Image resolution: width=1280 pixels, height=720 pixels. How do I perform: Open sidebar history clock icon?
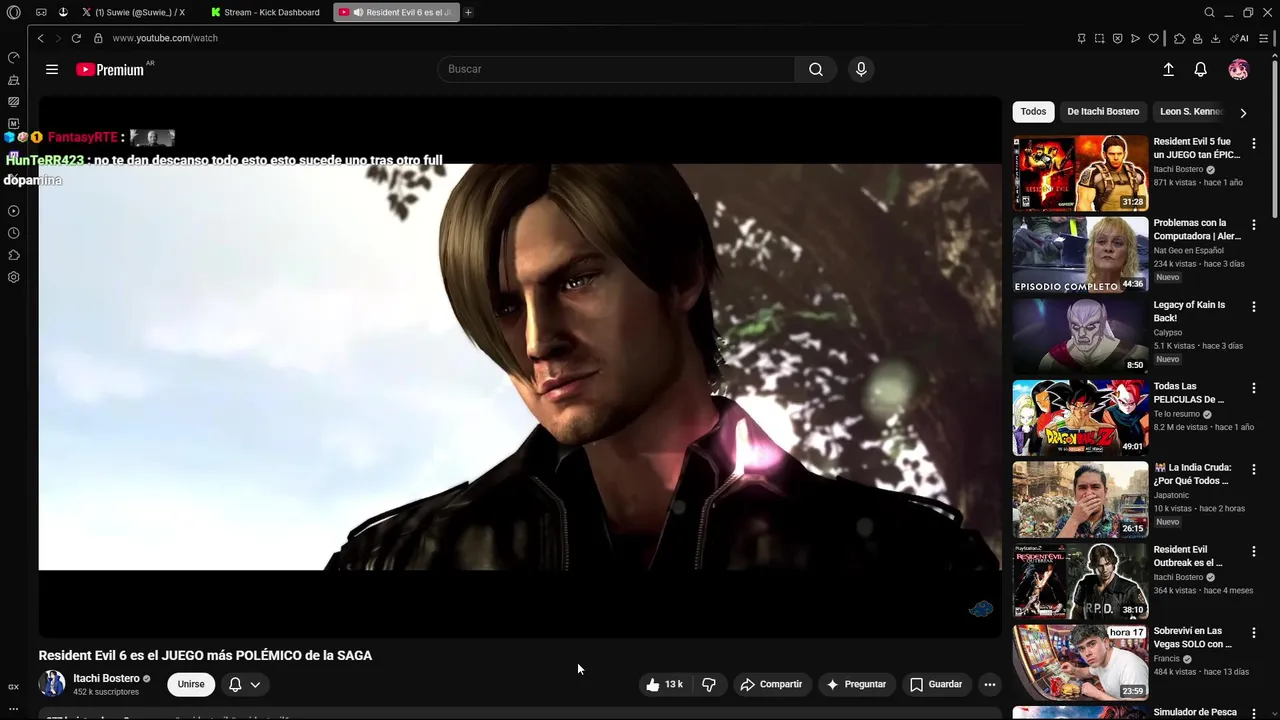[13, 233]
